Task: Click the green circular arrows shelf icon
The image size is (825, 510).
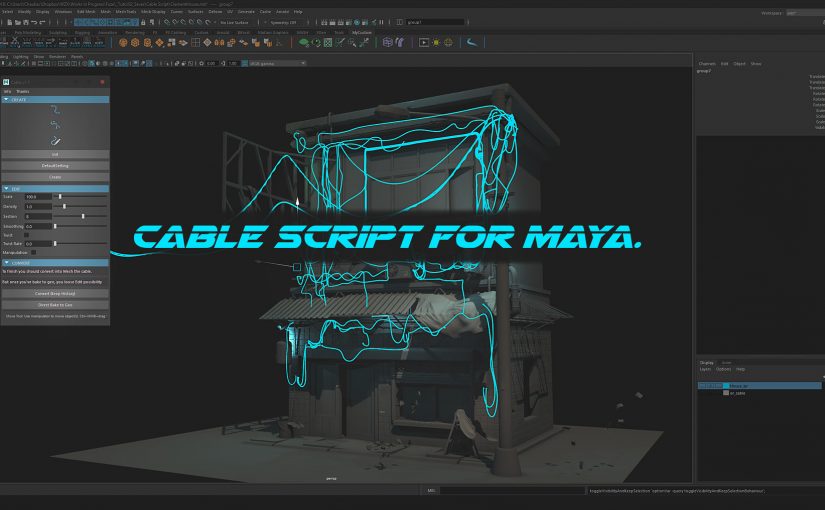Action: [x=316, y=43]
